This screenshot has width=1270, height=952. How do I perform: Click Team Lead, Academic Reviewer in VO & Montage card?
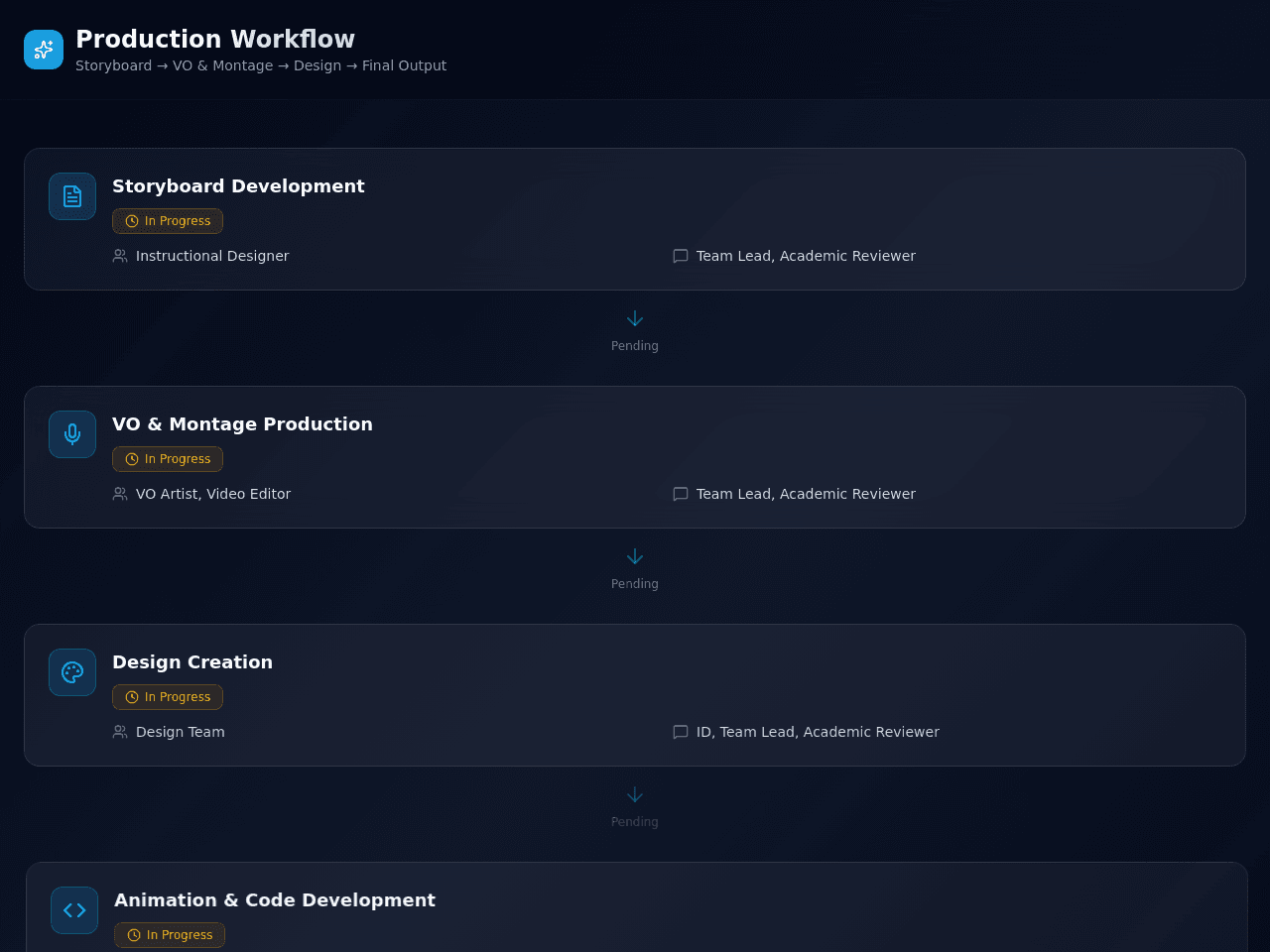tap(806, 494)
